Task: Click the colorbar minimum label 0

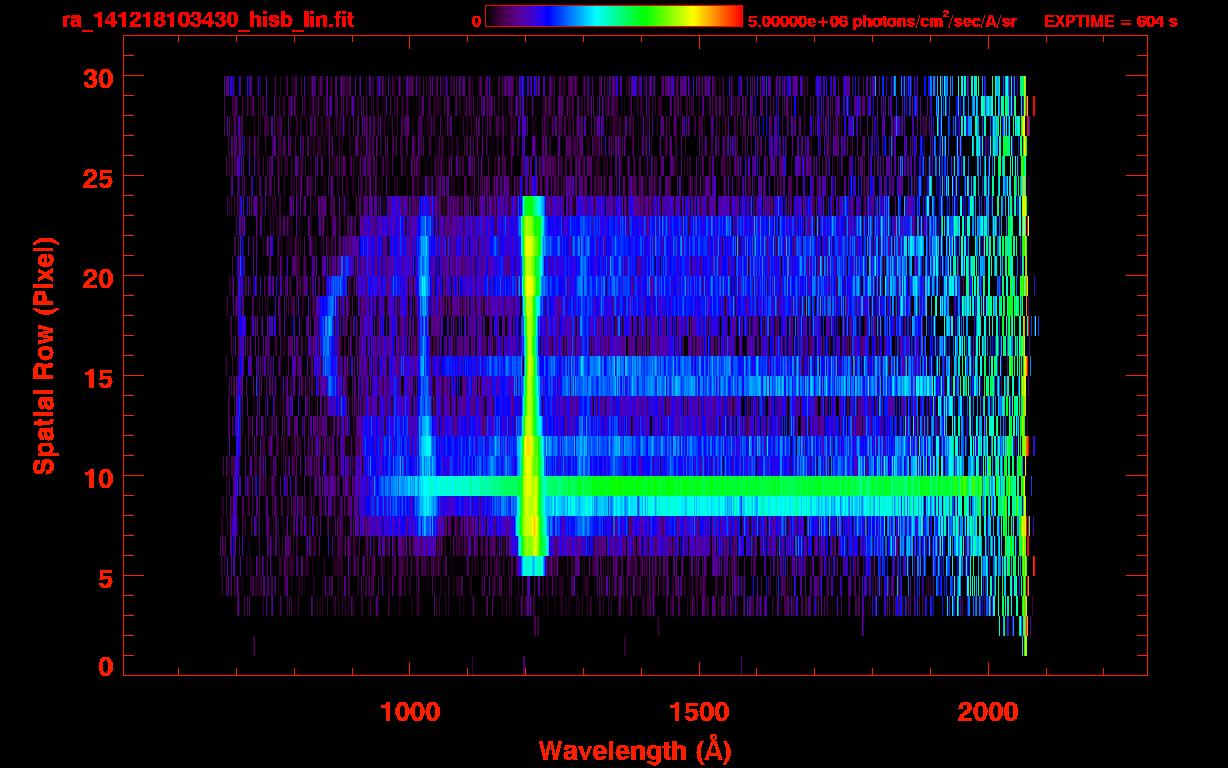Action: [477, 21]
